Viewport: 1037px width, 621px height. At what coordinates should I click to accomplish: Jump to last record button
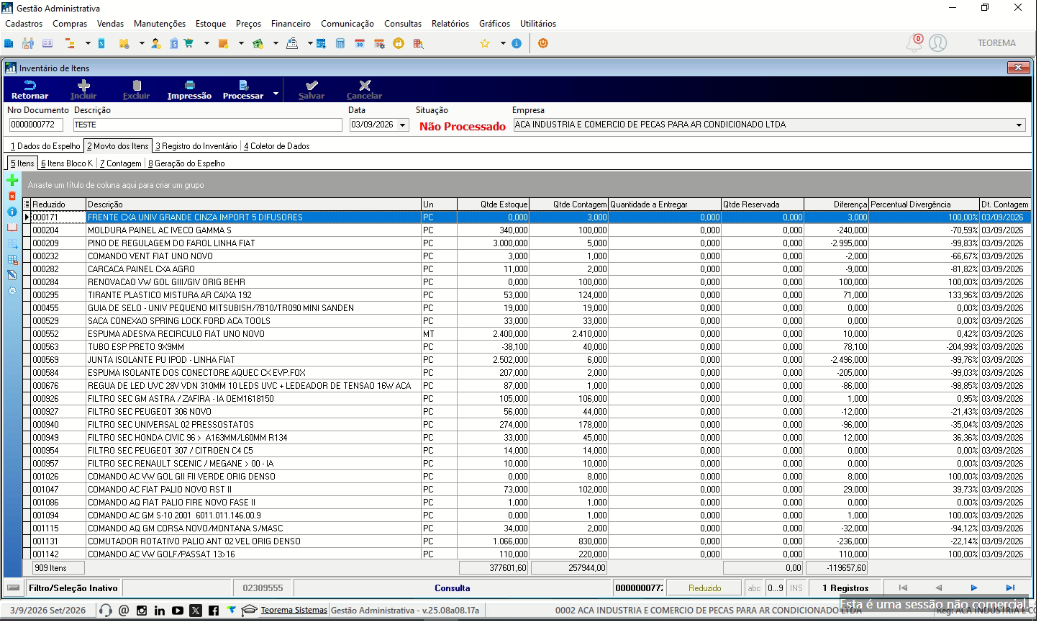pyautogui.click(x=1010, y=587)
